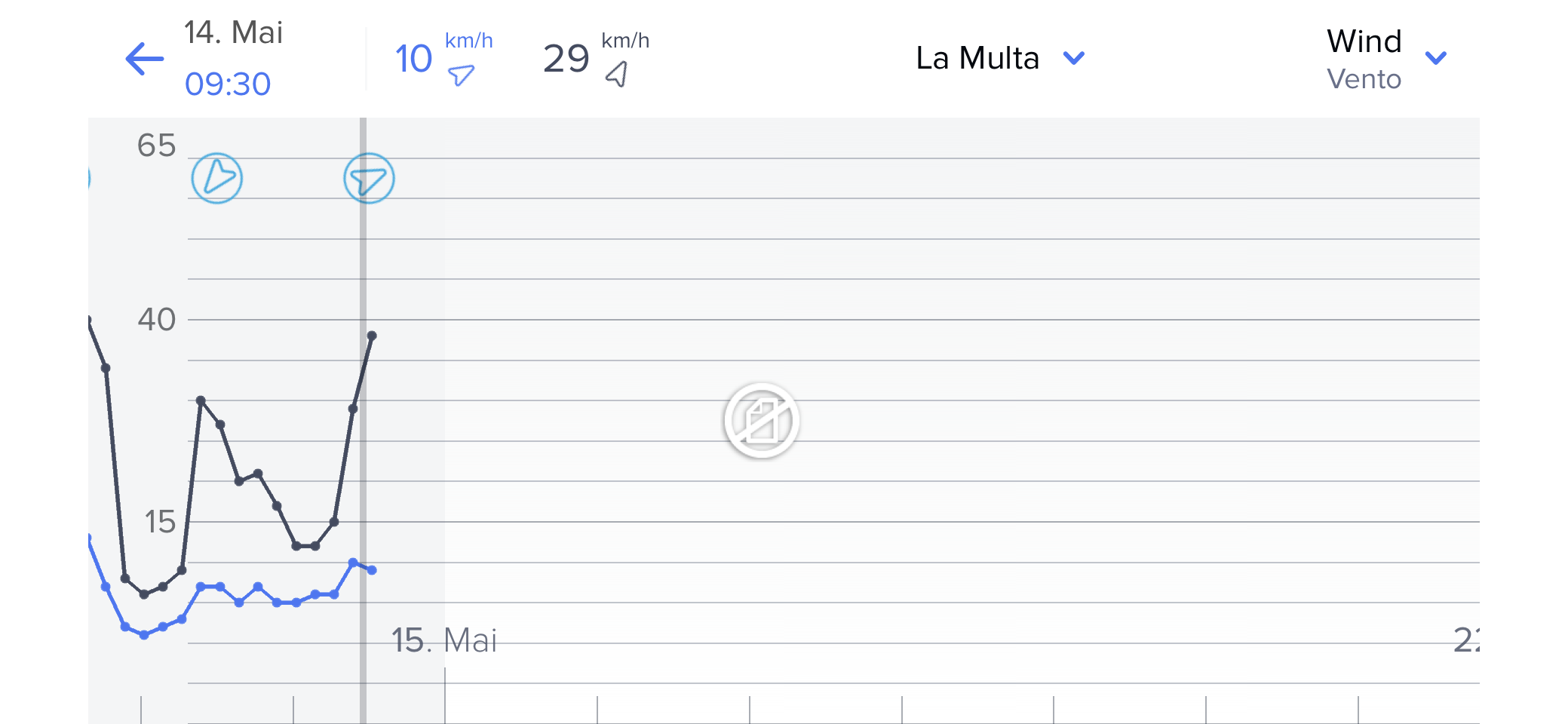Viewport: 1568px width, 724px height.
Task: Expand the La Multa location chevron
Action: [1073, 58]
